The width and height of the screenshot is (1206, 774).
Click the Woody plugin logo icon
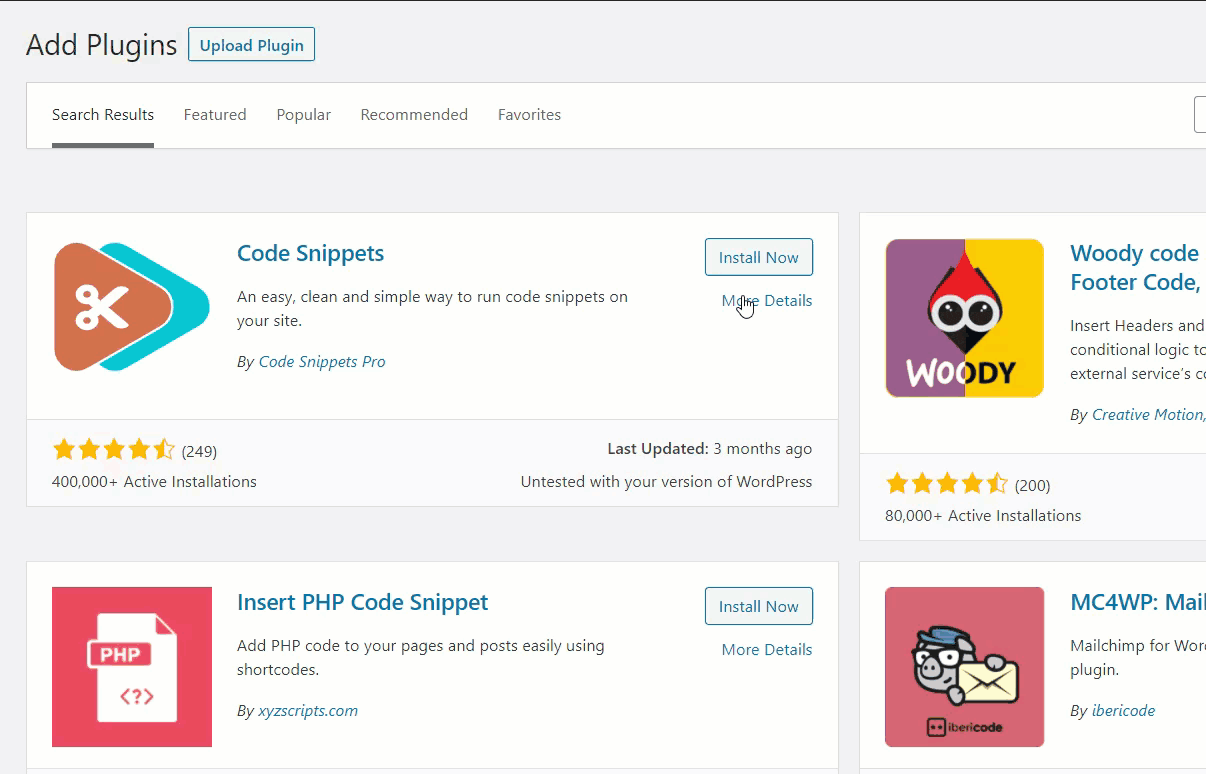coord(964,318)
